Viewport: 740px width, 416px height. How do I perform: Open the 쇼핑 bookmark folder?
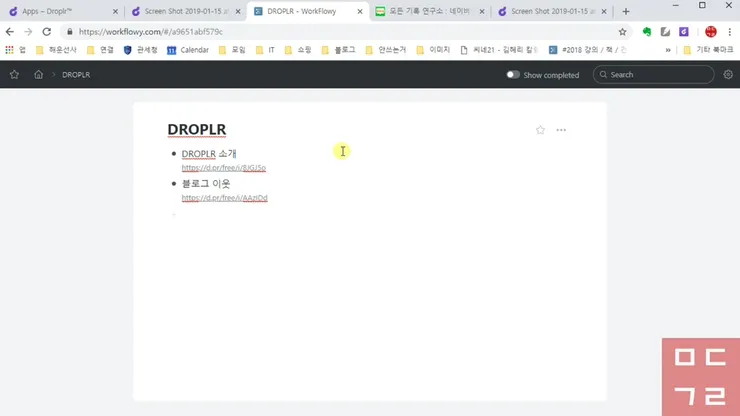coord(298,50)
